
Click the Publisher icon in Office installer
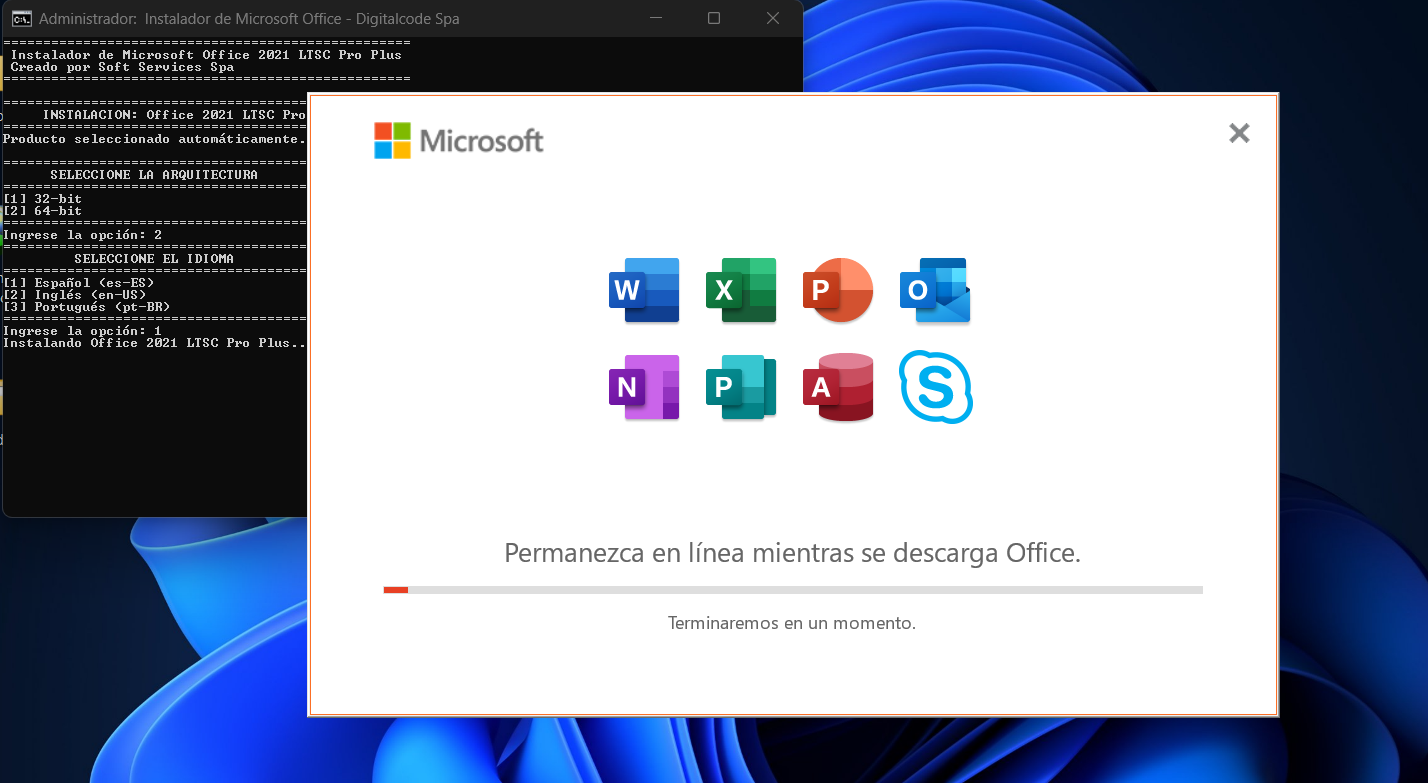coord(741,387)
